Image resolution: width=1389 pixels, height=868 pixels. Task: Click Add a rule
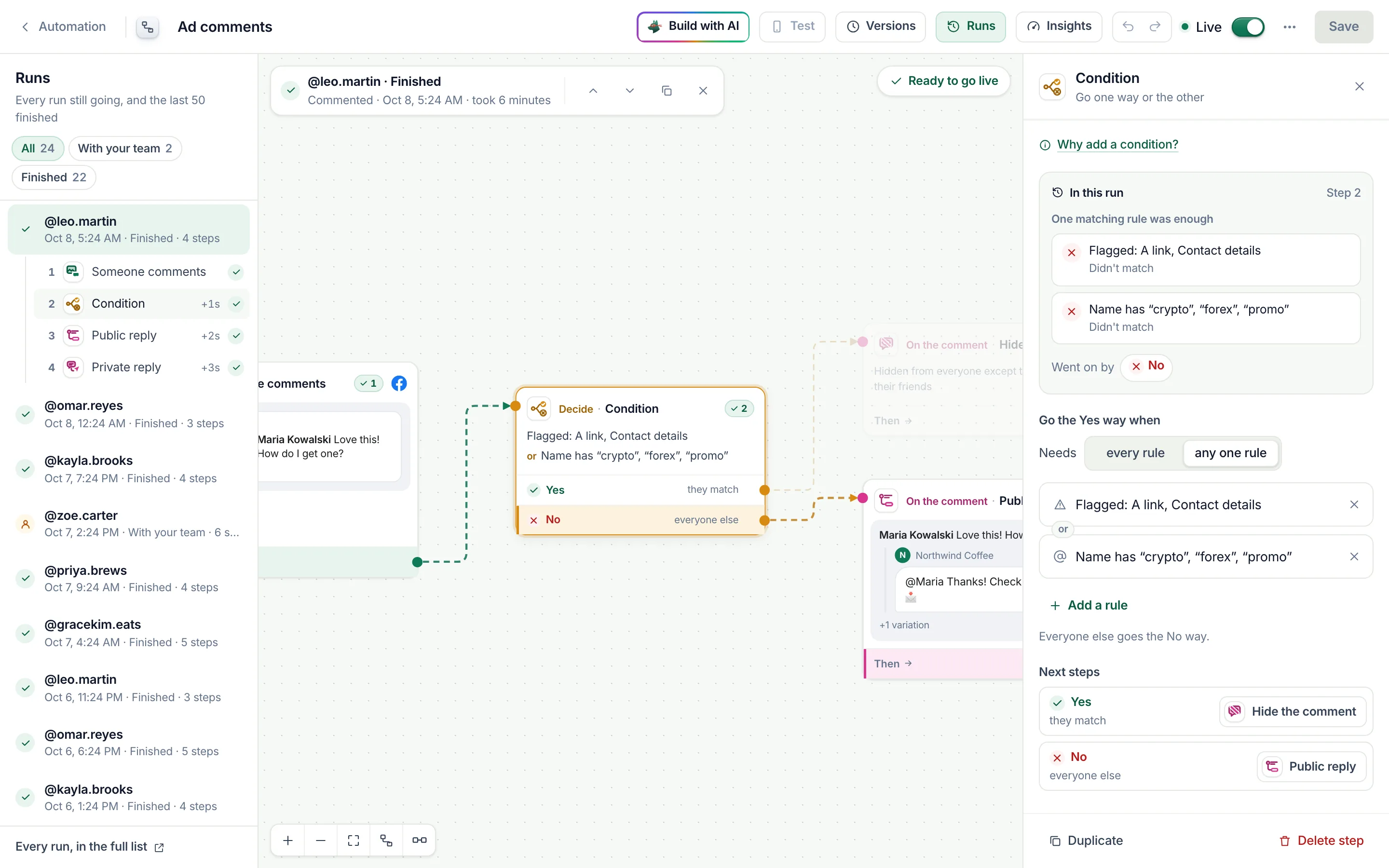1089,605
